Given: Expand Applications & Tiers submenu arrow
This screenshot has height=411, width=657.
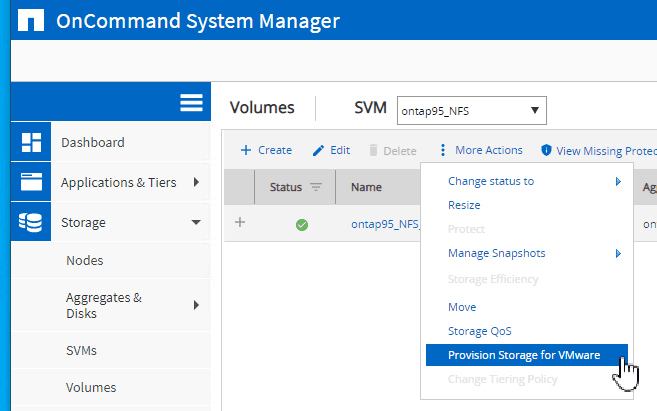Looking at the screenshot, I should (x=196, y=182).
